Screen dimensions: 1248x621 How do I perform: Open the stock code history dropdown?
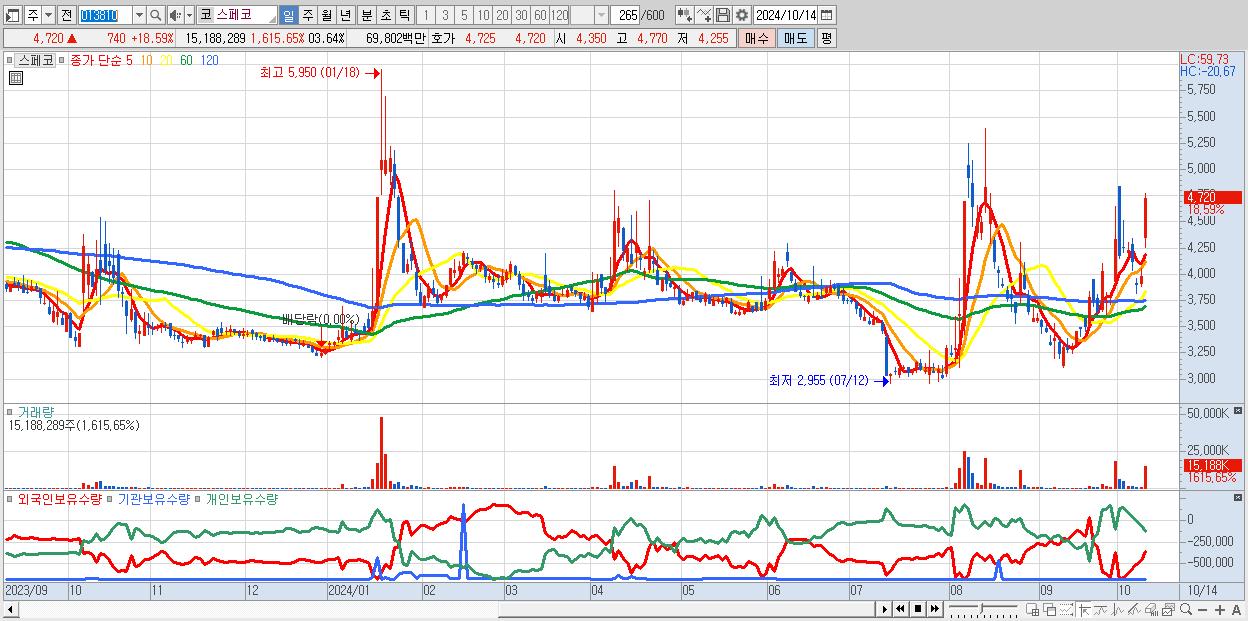tap(139, 15)
